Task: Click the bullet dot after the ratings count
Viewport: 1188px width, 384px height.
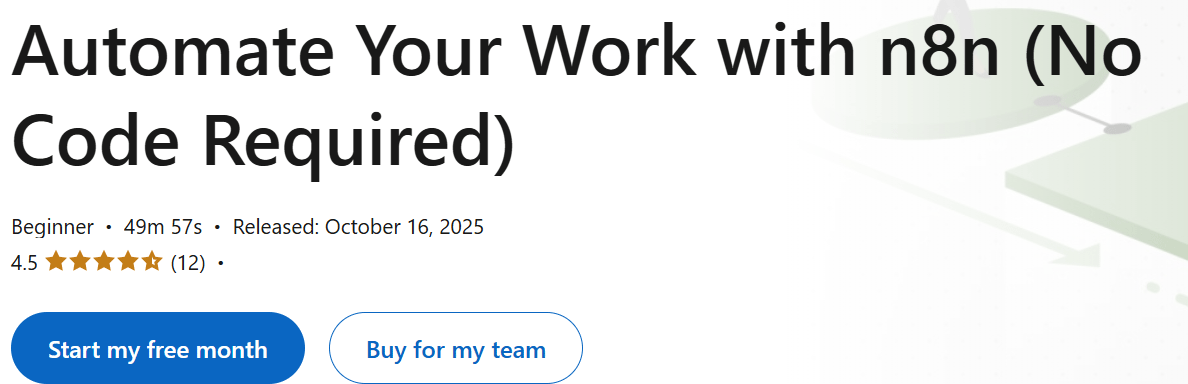Action: point(220,264)
